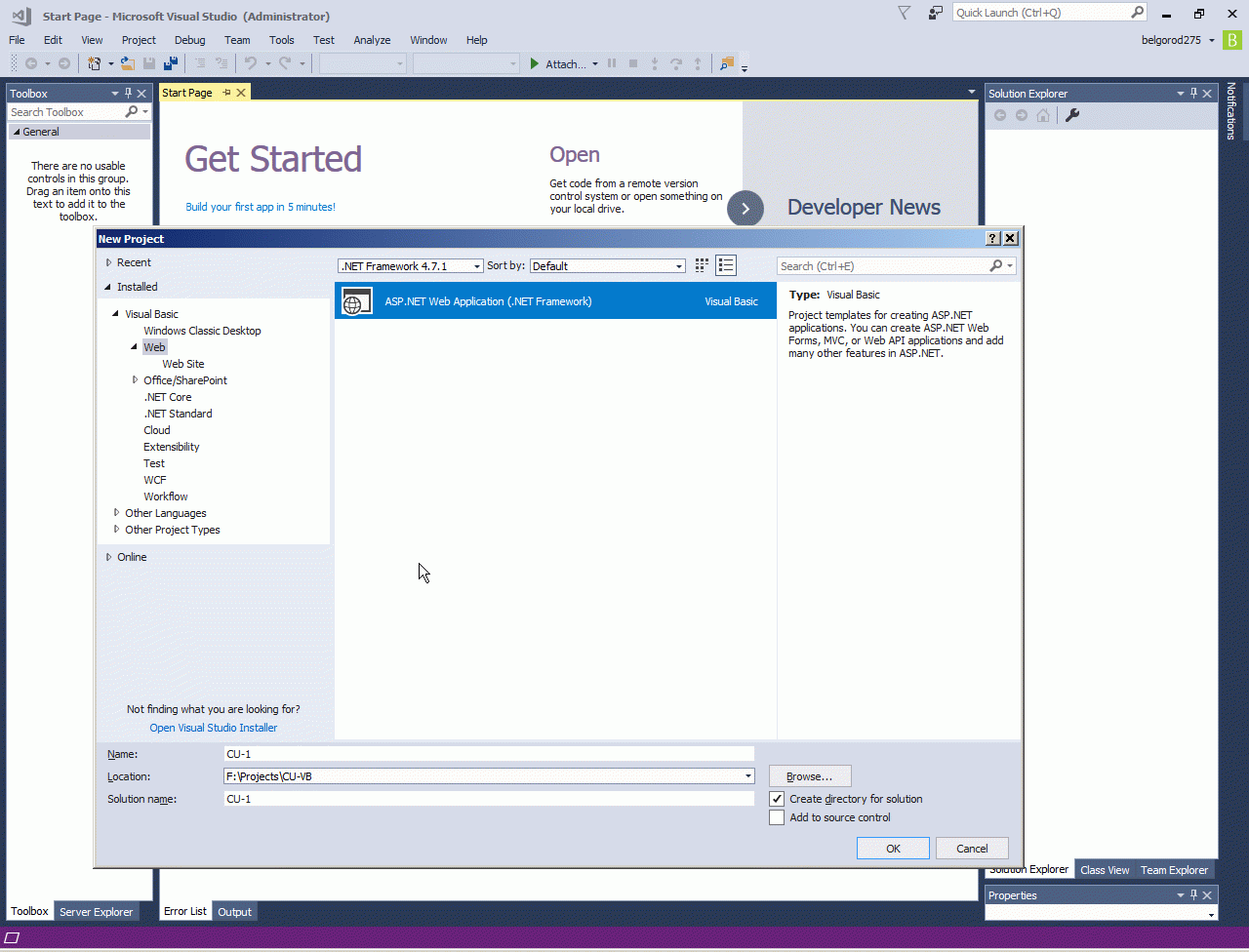The image size is (1249, 952).
Task: Open the belgorod275 account dropdown
Action: pos(1212,40)
